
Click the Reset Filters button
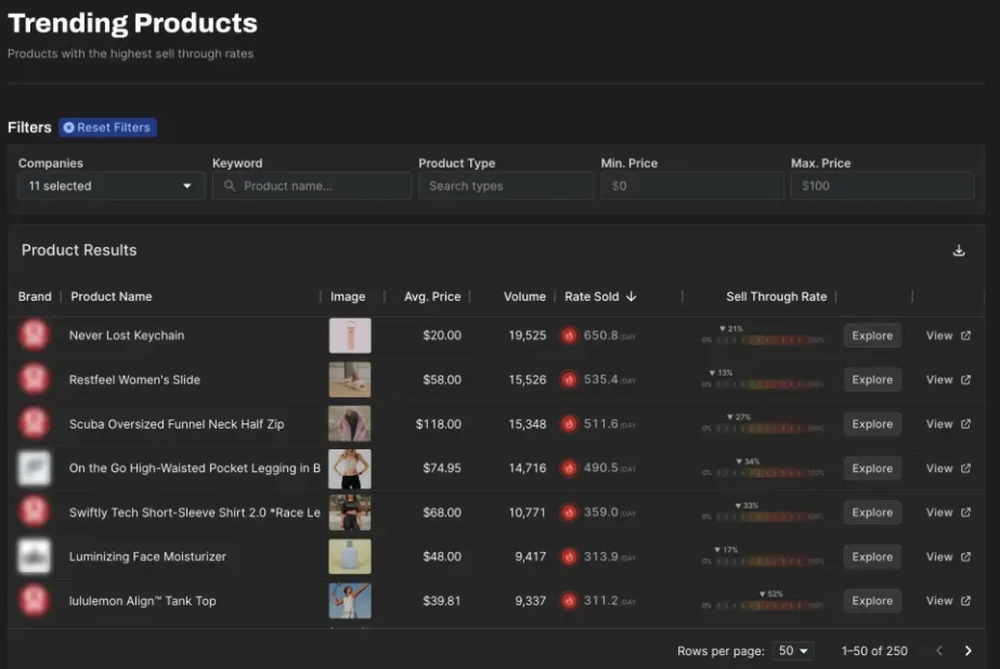tap(108, 128)
